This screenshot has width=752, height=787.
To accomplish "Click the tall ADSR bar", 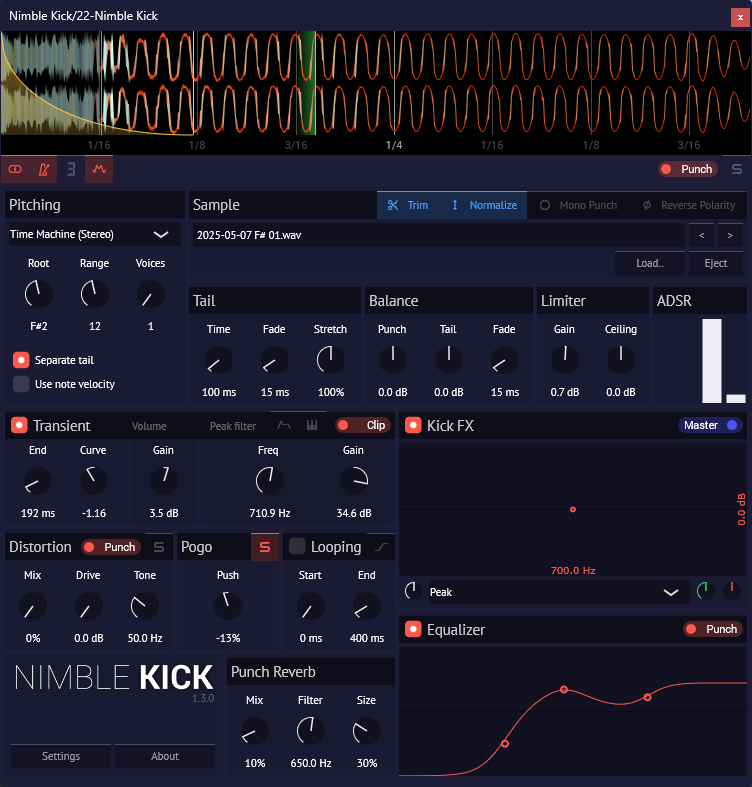I will tap(711, 360).
